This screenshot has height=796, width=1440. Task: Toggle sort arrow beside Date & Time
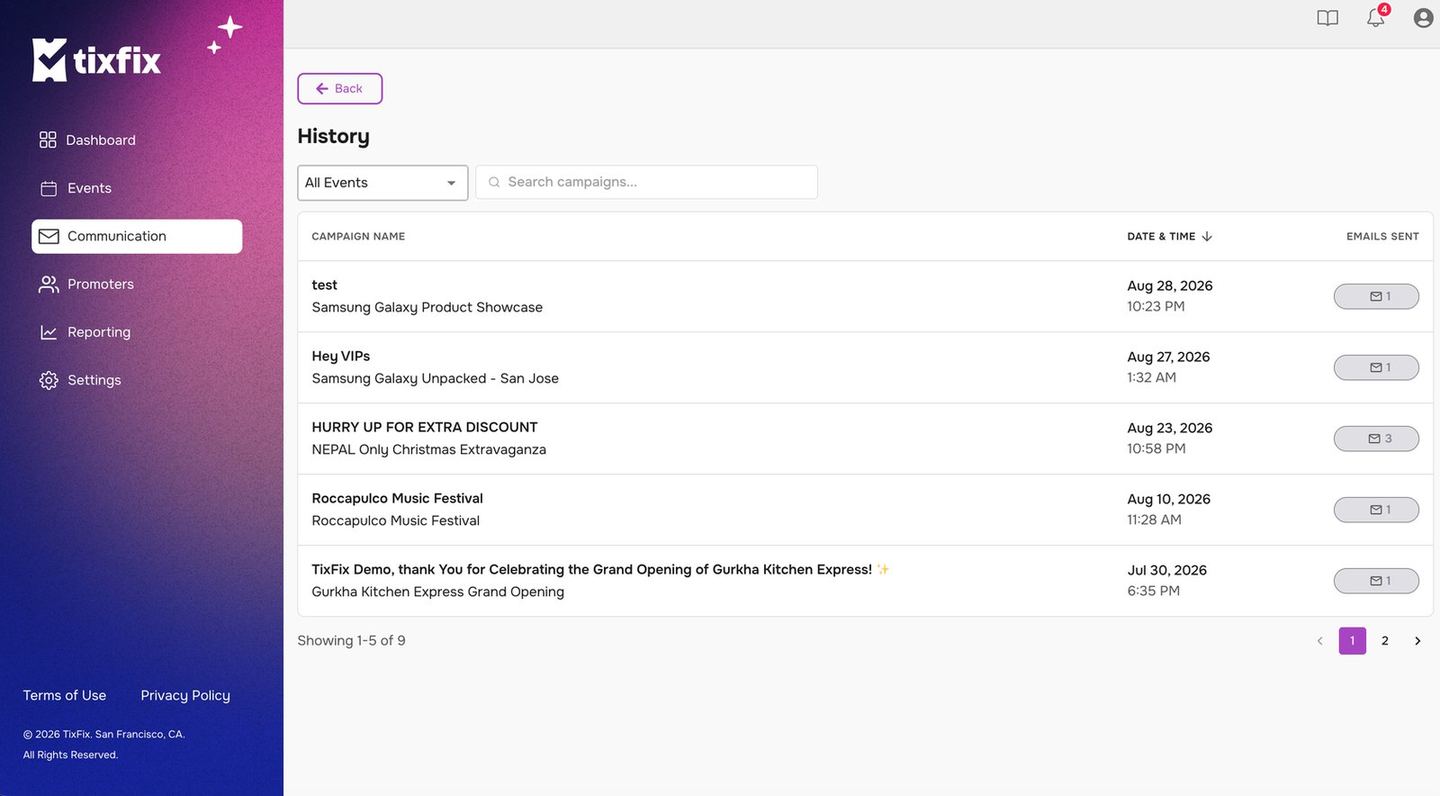[x=1207, y=237]
